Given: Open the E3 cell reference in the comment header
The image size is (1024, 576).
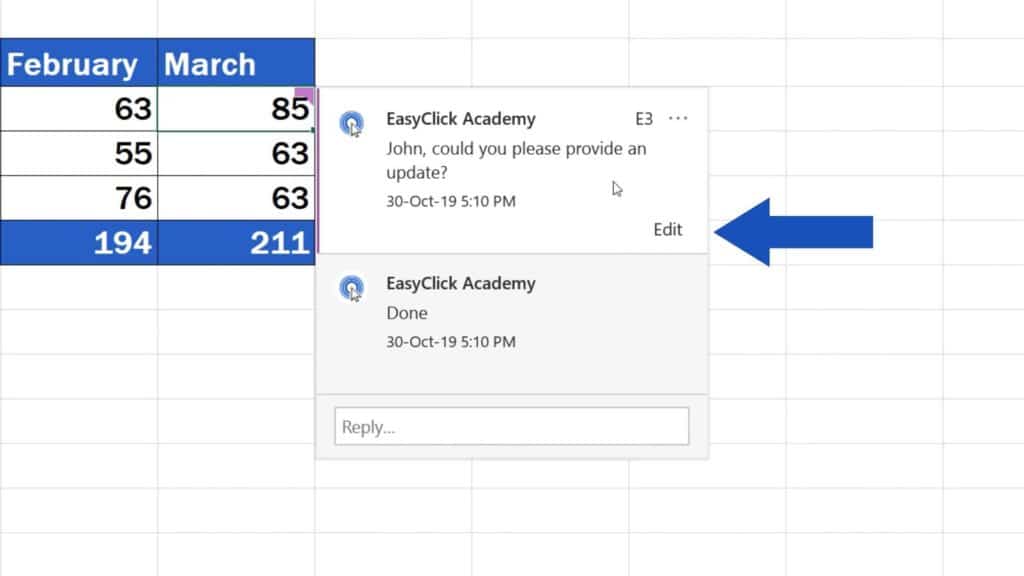Looking at the screenshot, I should (x=643, y=118).
